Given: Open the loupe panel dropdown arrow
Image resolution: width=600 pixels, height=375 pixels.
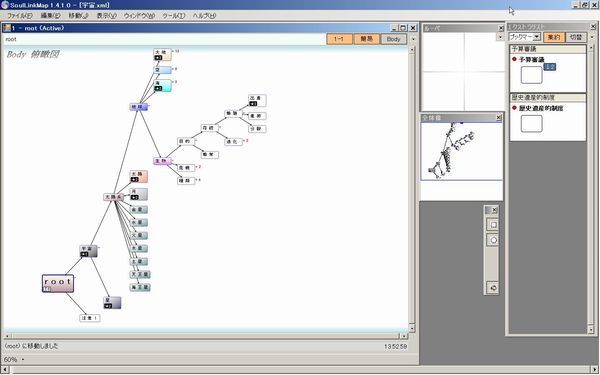Looking at the screenshot, I should [x=500, y=38].
